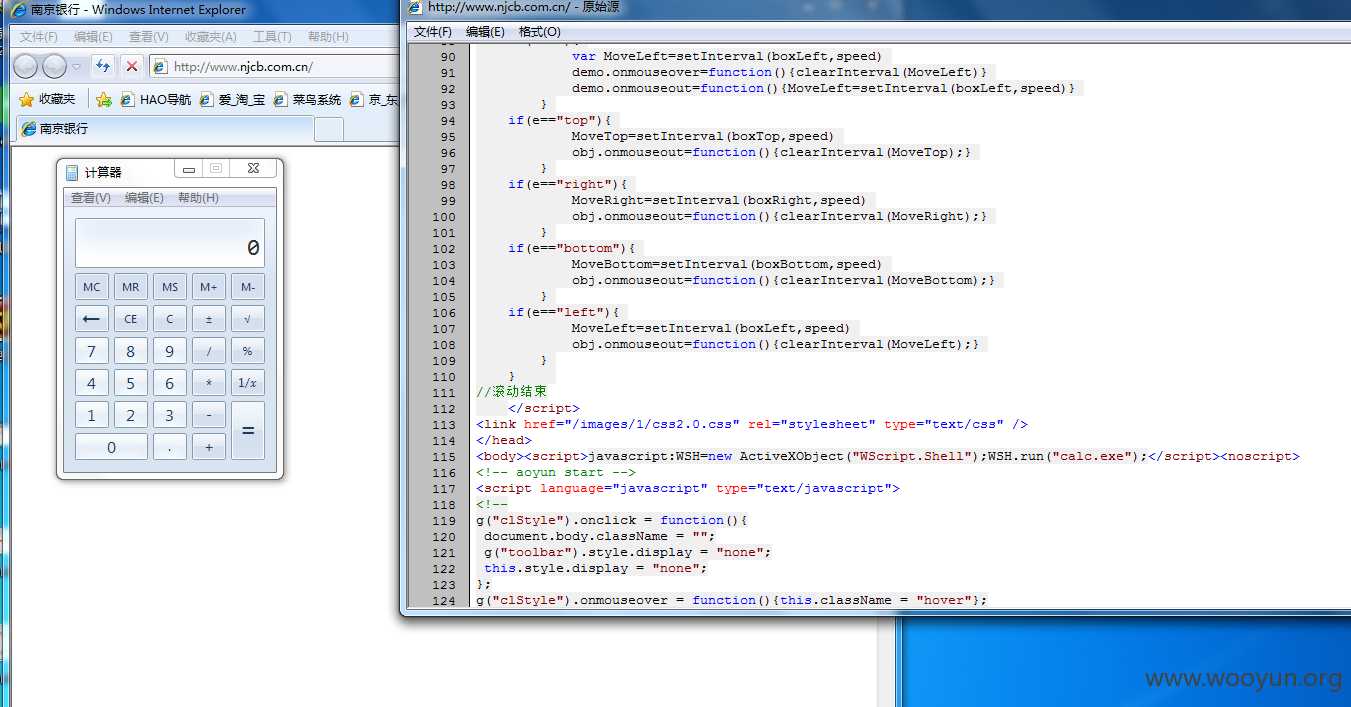Click calculator CE button
Screen dimensions: 1351x707
[131, 319]
